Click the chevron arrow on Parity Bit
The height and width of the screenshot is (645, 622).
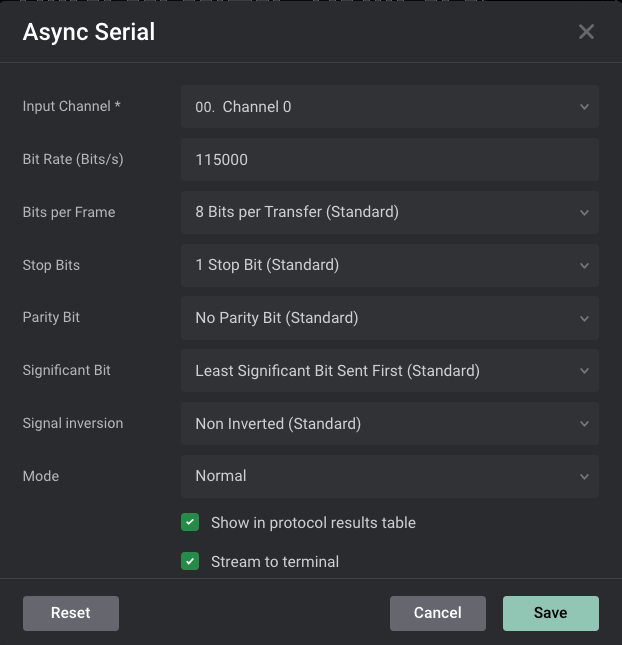(584, 318)
